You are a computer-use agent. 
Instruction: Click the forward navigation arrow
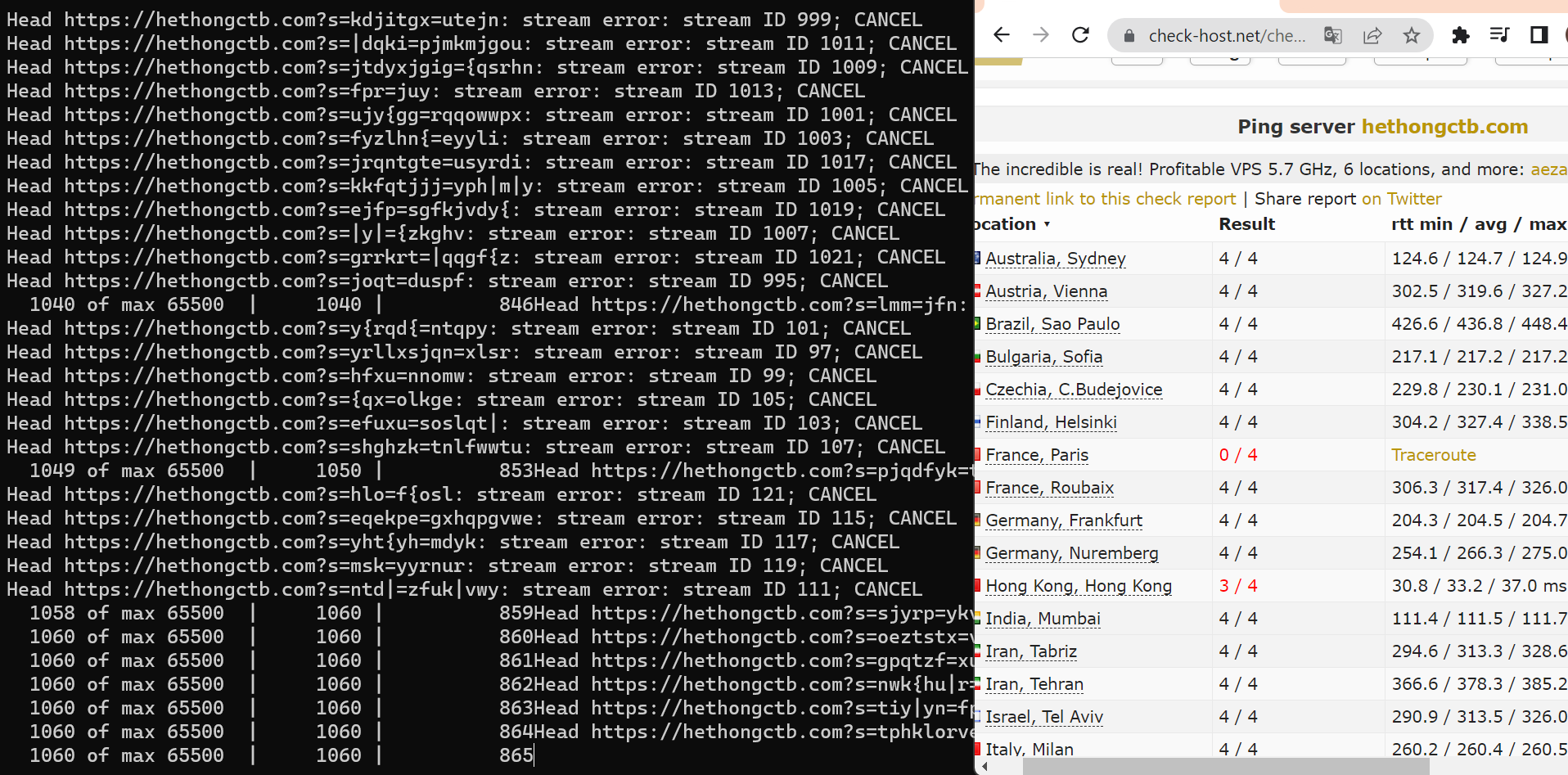[1040, 35]
